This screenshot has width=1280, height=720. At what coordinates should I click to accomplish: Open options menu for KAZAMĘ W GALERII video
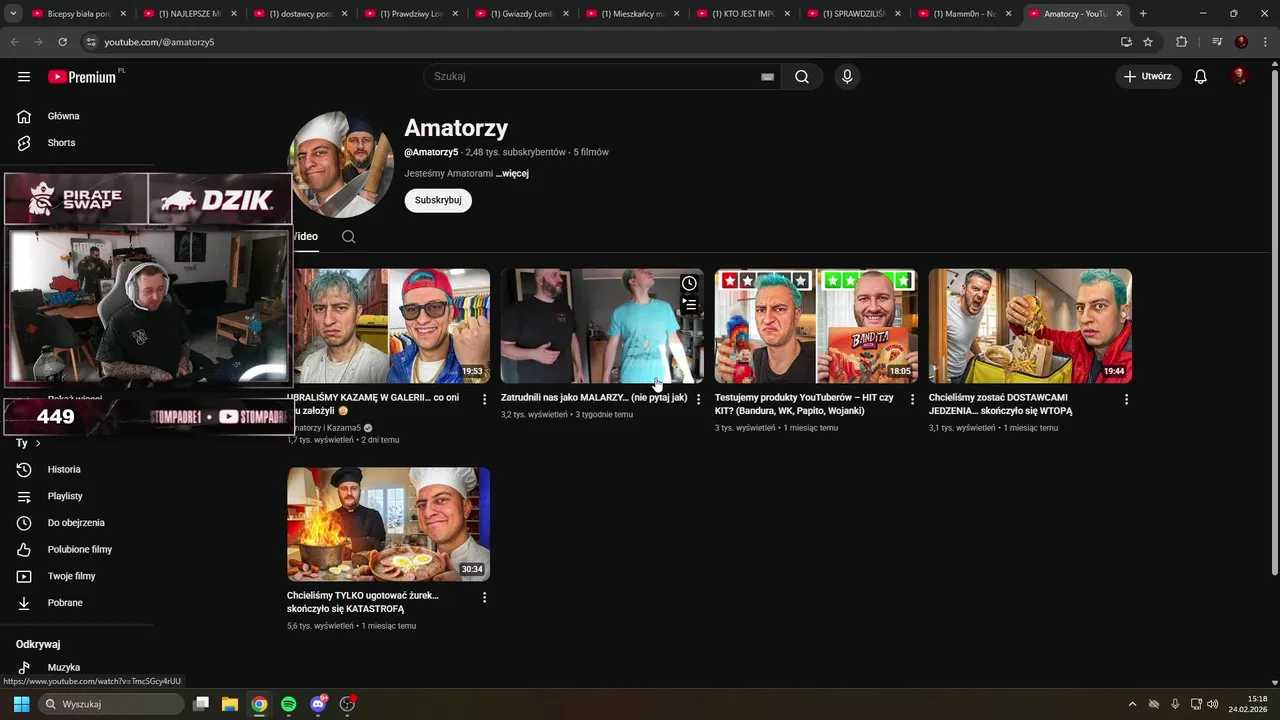click(x=484, y=399)
